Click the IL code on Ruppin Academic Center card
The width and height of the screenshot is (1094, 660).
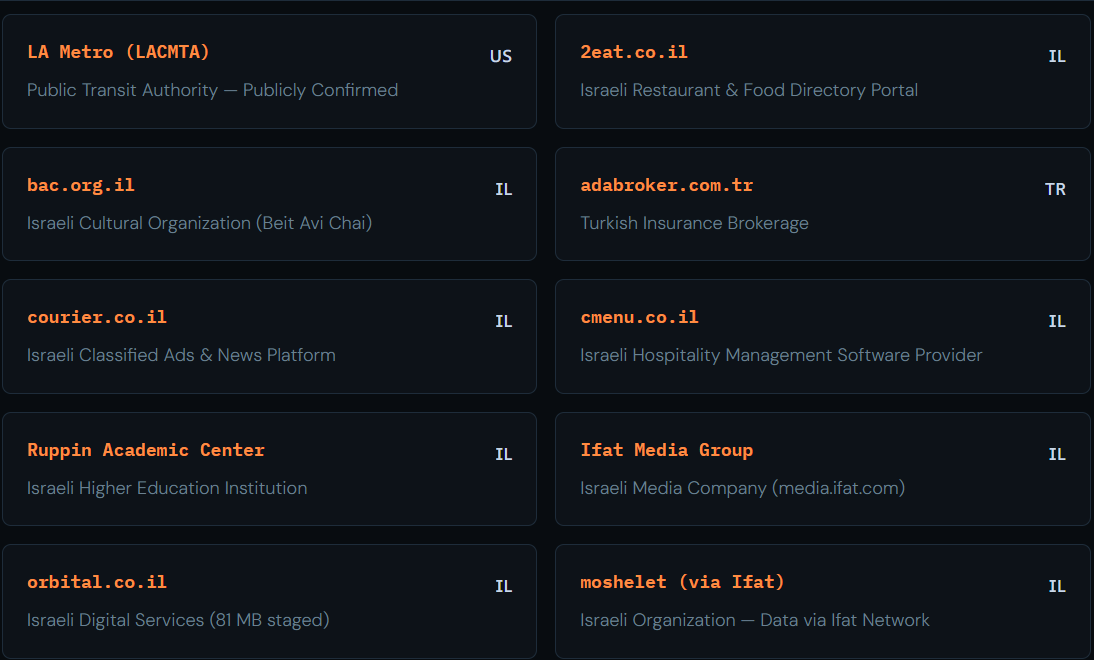point(504,455)
